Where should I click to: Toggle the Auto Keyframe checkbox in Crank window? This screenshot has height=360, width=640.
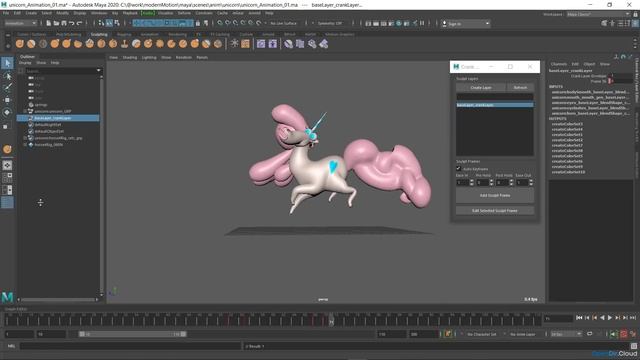point(458,169)
